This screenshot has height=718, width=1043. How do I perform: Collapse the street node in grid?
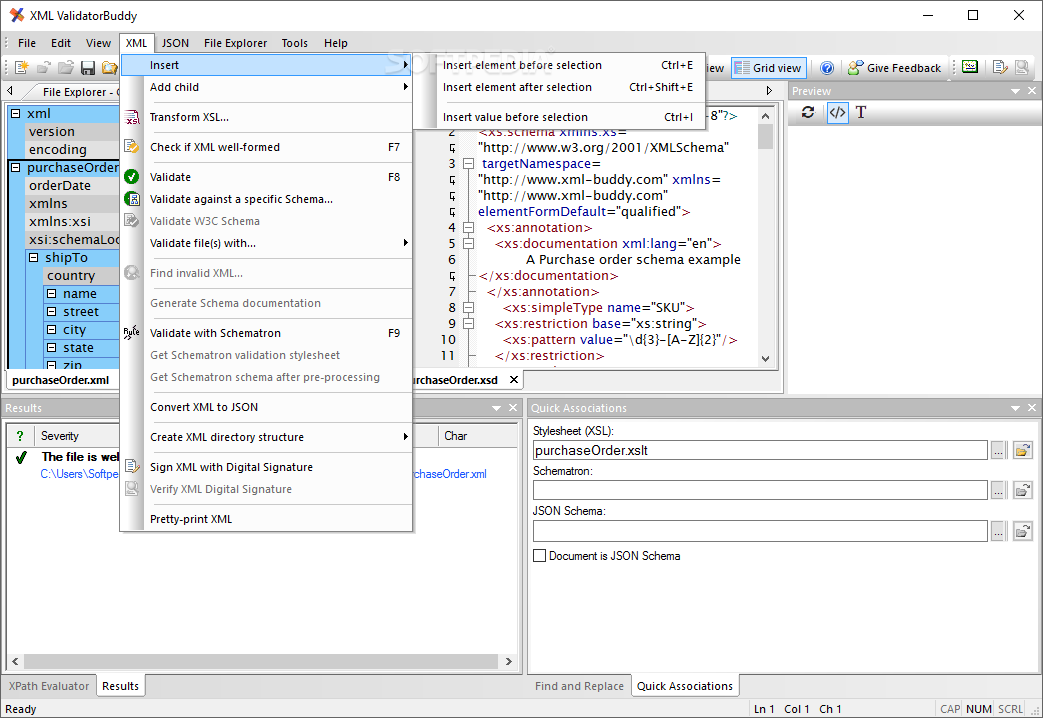[51, 311]
